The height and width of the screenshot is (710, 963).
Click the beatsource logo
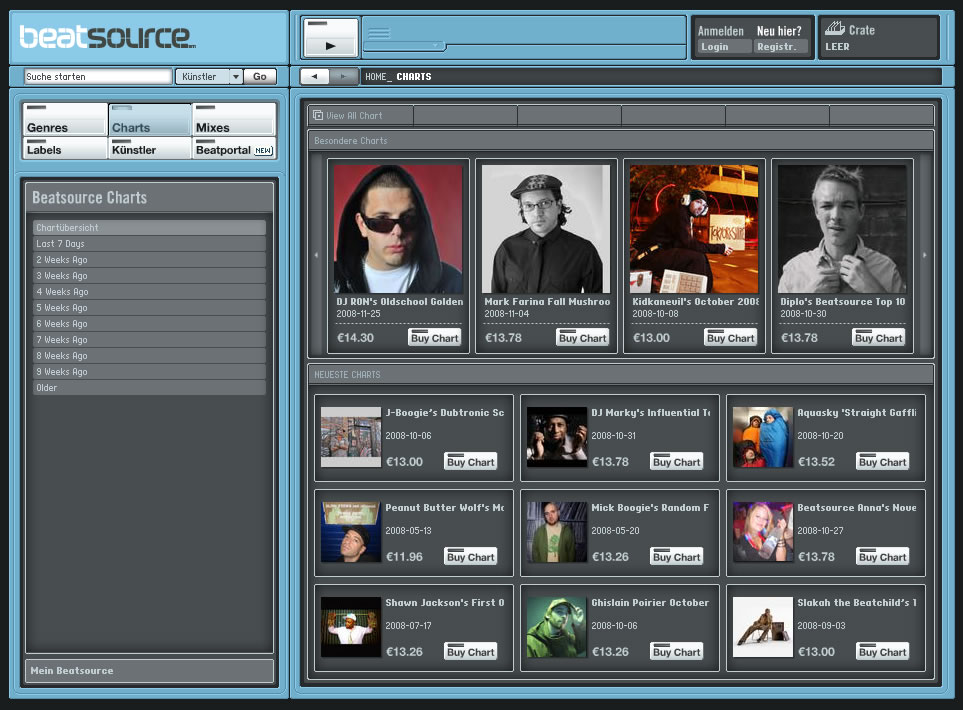[107, 37]
